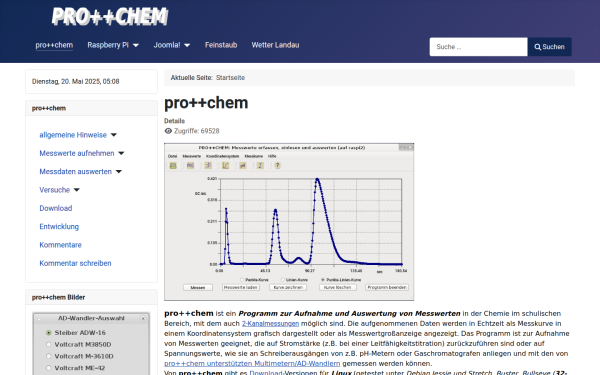Open the Download sidebar link
This screenshot has height=375, width=600.
coord(56,208)
